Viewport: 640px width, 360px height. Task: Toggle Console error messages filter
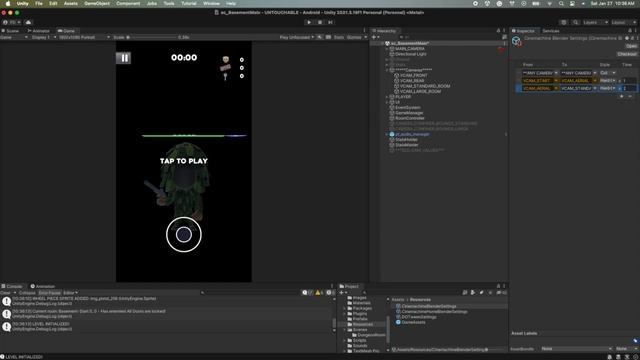click(330, 293)
